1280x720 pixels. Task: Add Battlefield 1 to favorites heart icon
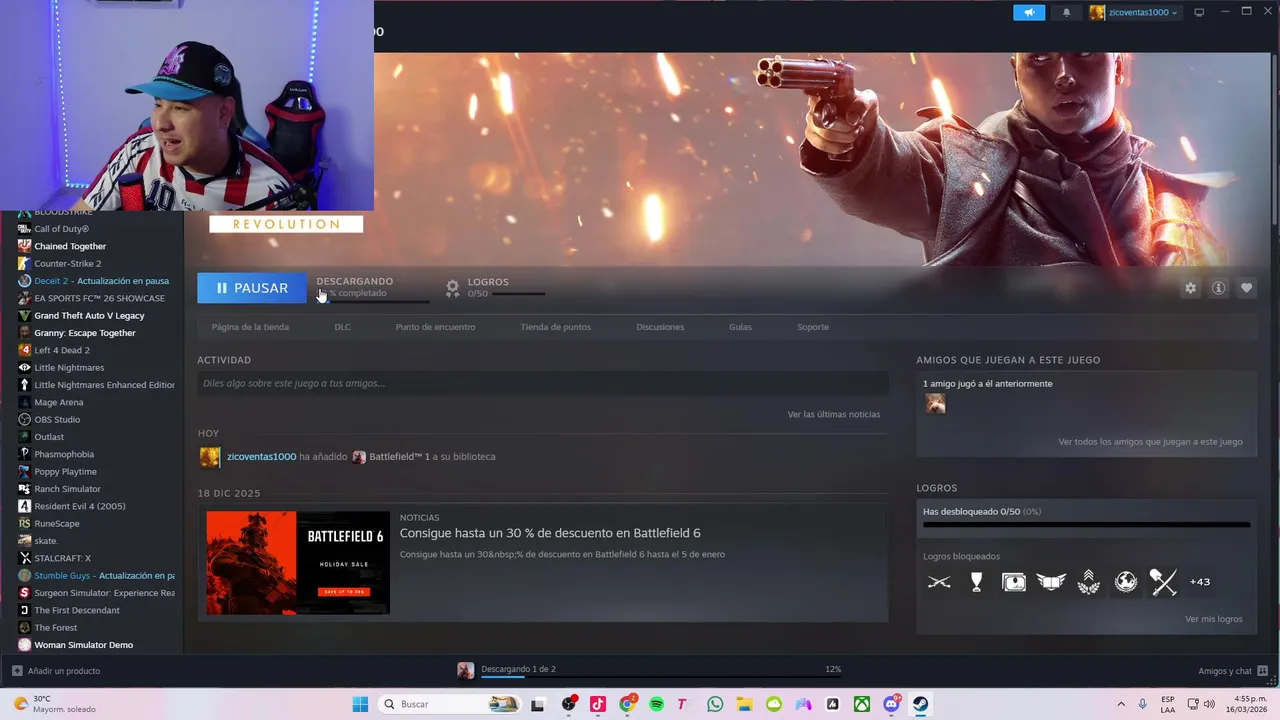point(1246,288)
